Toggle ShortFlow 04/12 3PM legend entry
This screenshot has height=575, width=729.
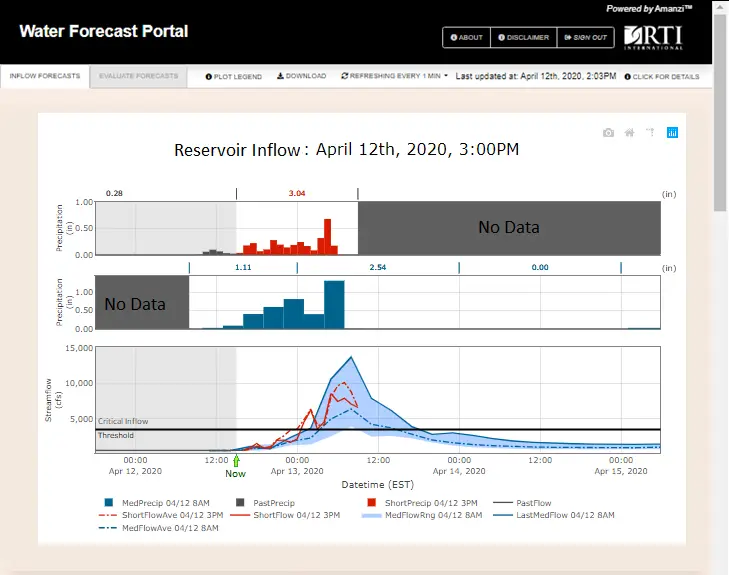point(285,515)
